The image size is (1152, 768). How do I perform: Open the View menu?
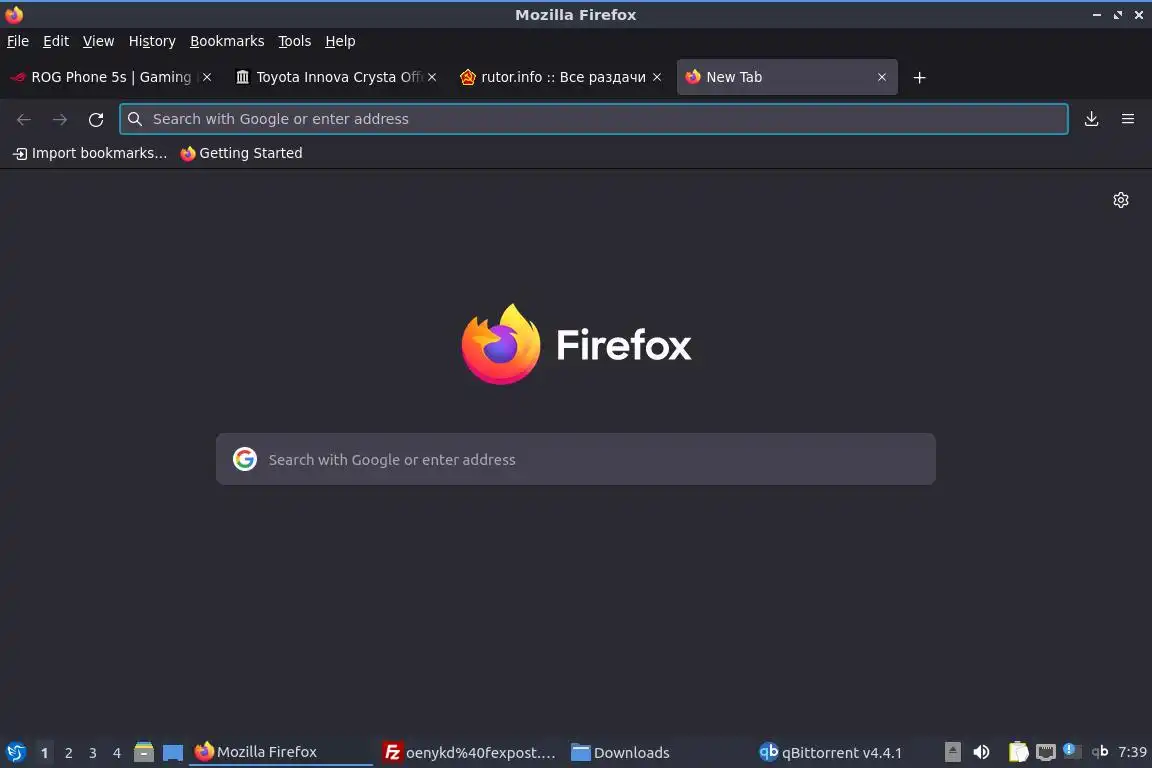click(x=98, y=41)
